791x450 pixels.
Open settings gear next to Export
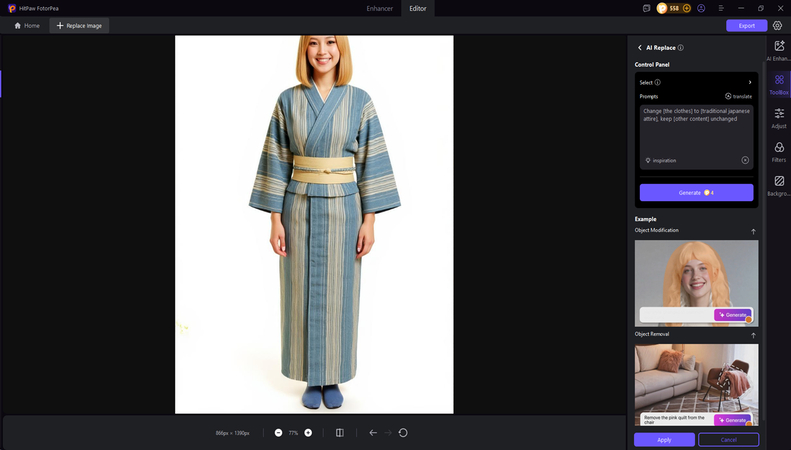click(777, 26)
